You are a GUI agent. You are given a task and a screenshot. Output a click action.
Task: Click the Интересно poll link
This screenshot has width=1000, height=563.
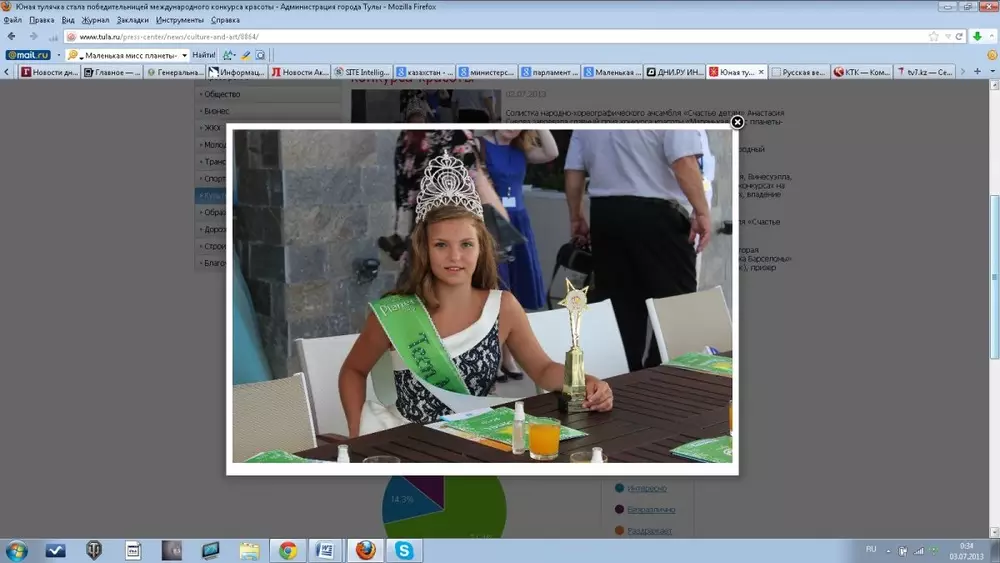(x=647, y=488)
